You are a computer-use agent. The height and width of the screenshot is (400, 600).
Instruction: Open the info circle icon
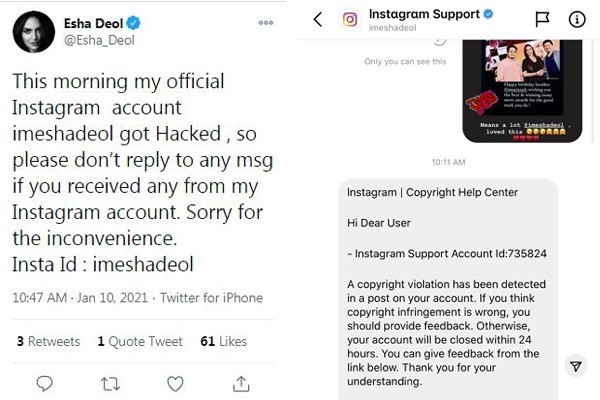pyautogui.click(x=577, y=19)
